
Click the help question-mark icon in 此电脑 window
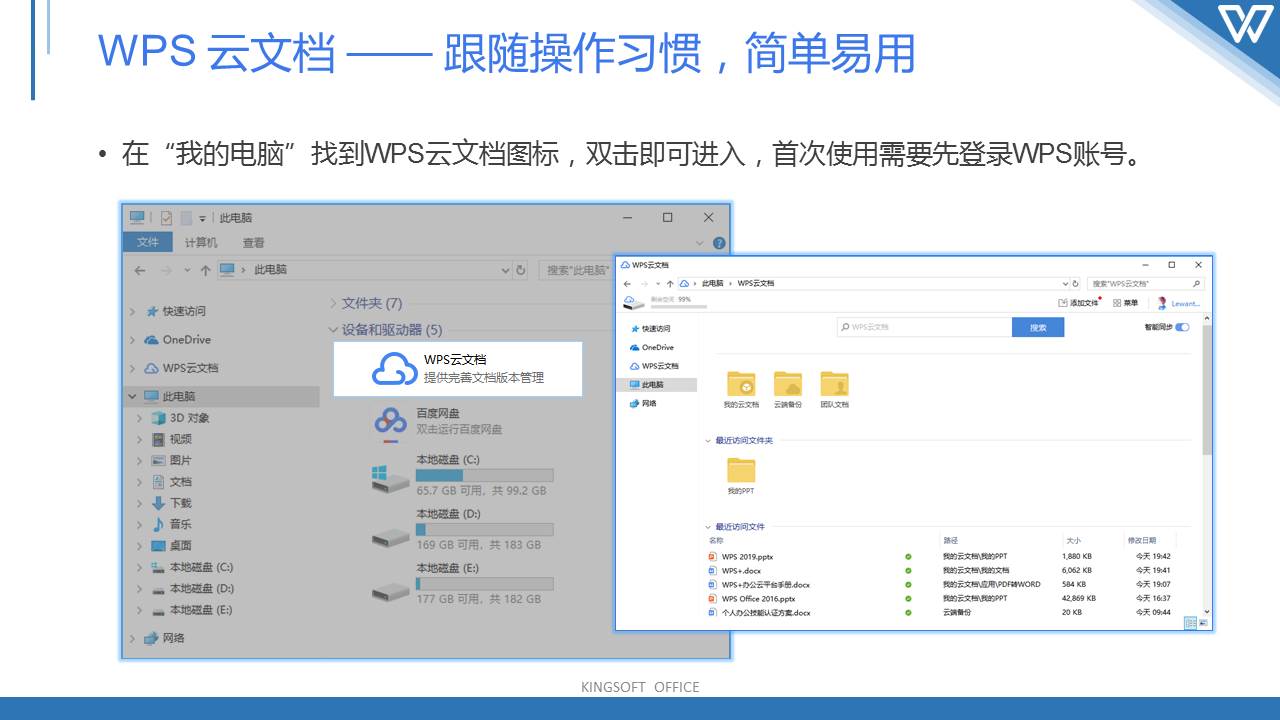tap(718, 243)
